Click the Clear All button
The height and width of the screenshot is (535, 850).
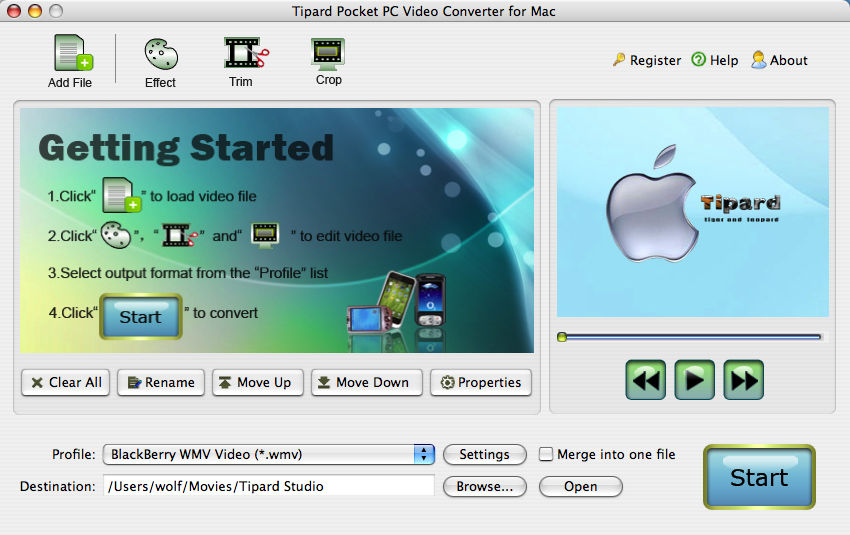click(66, 383)
